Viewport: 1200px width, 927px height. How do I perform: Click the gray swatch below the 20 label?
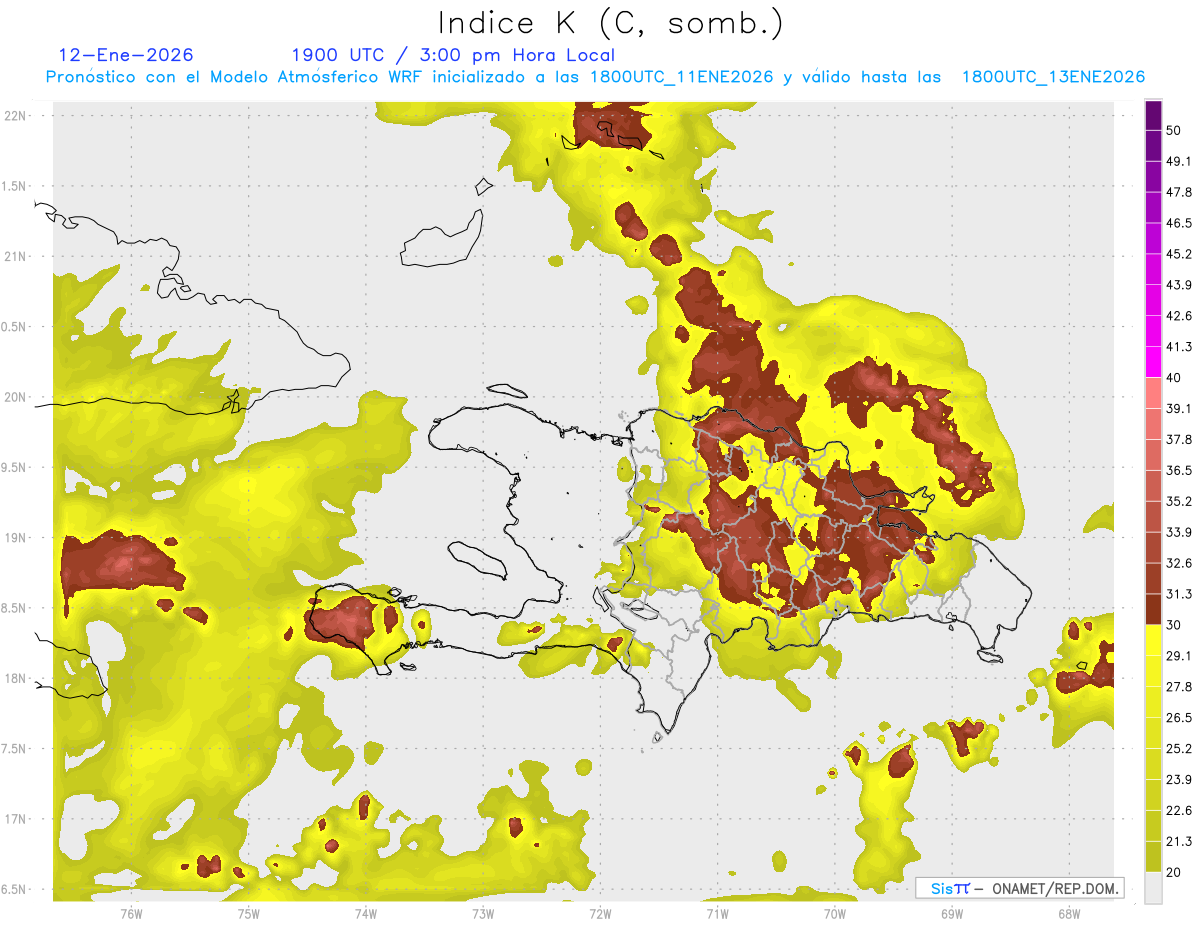[1153, 888]
